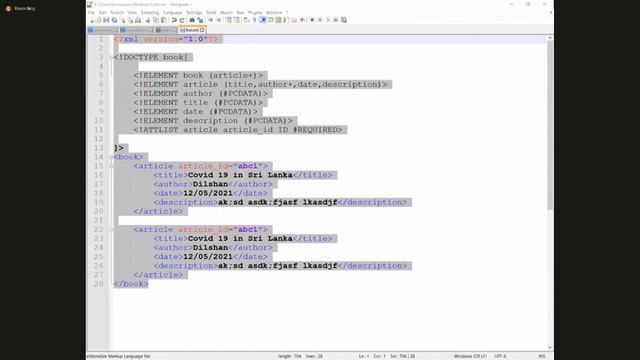The height and width of the screenshot is (360, 640).
Task: Open the Encoding menu
Action: click(150, 13)
